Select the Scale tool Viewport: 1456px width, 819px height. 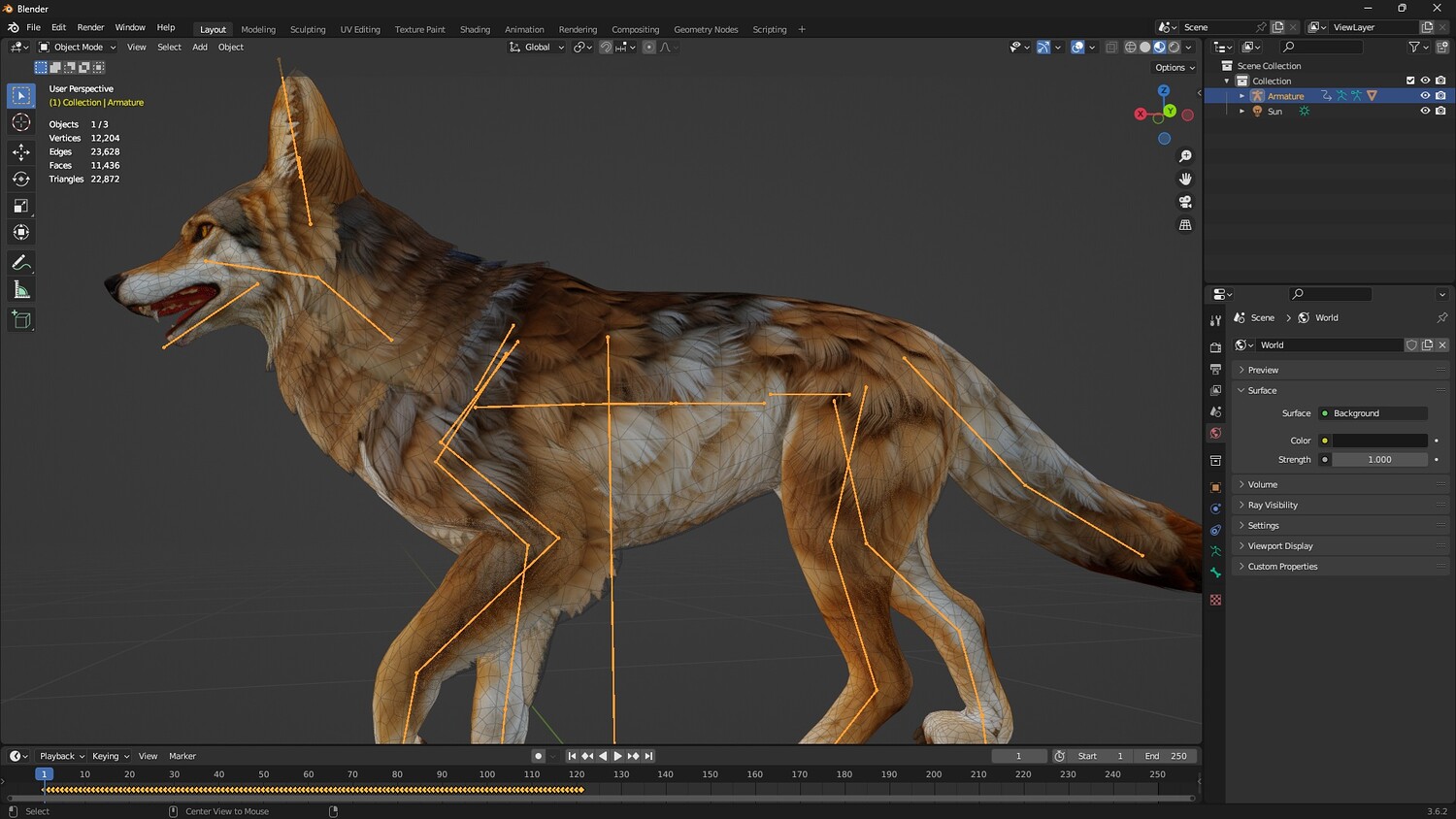[21, 206]
